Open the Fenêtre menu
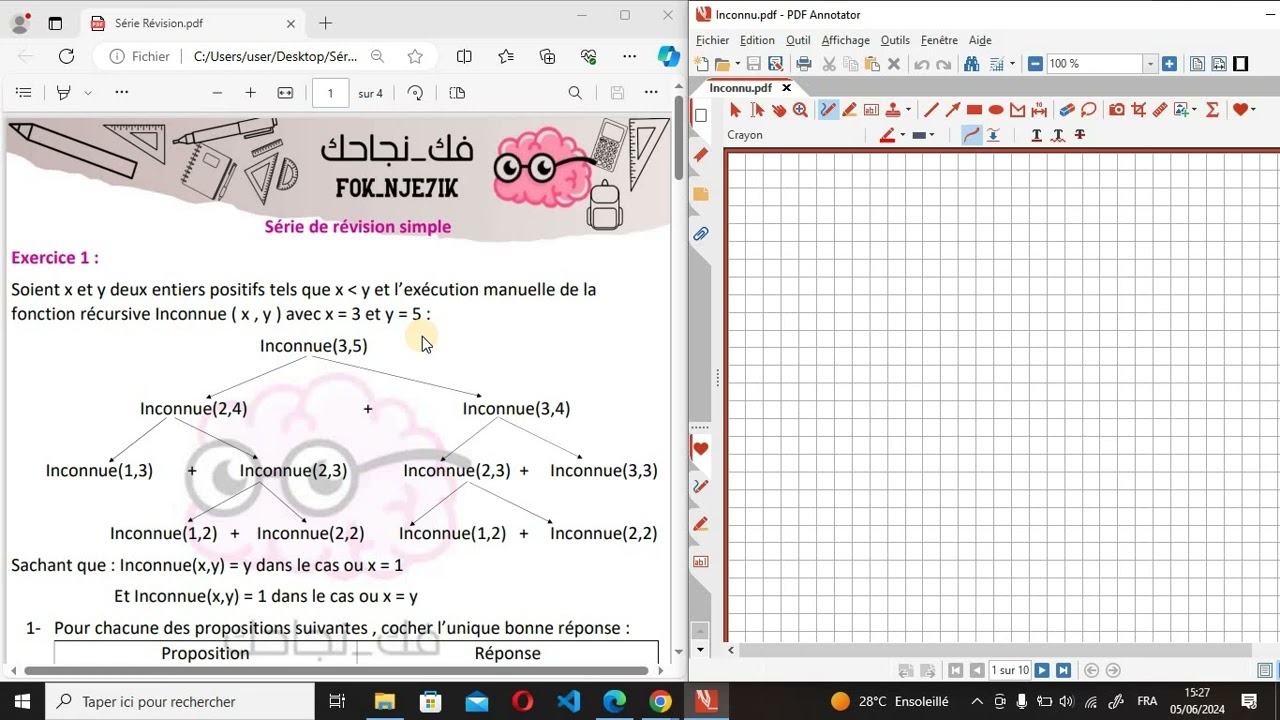This screenshot has width=1280, height=720. pyautogui.click(x=939, y=40)
